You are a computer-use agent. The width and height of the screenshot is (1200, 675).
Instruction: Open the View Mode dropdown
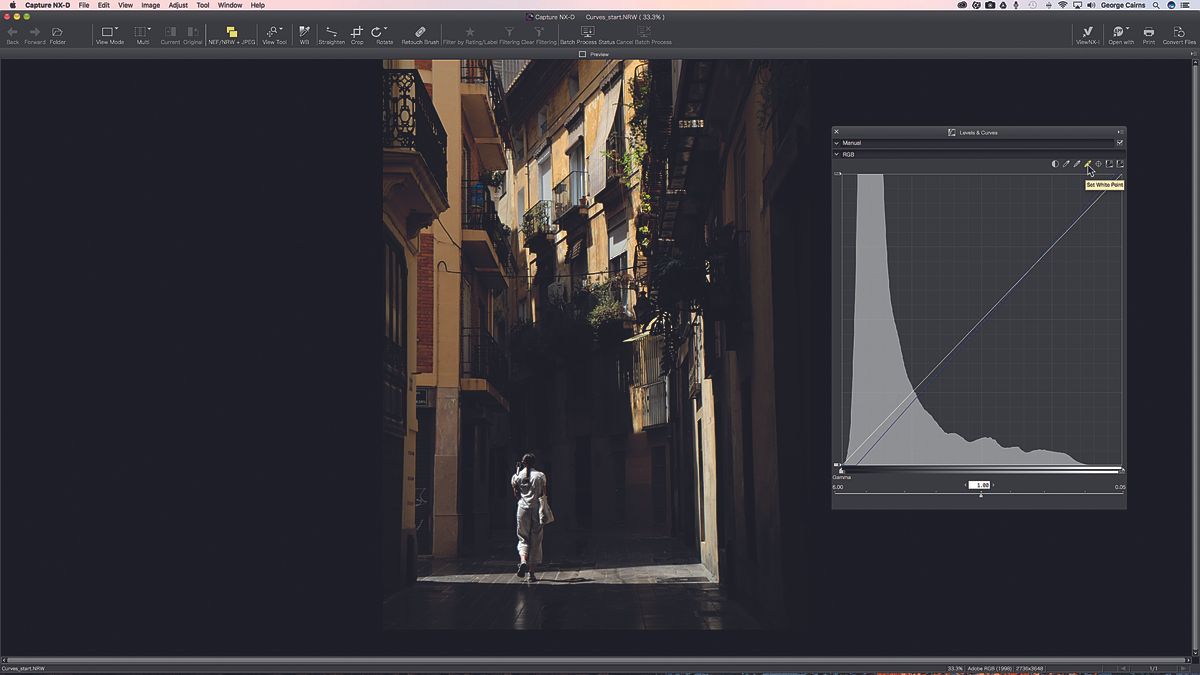109,32
